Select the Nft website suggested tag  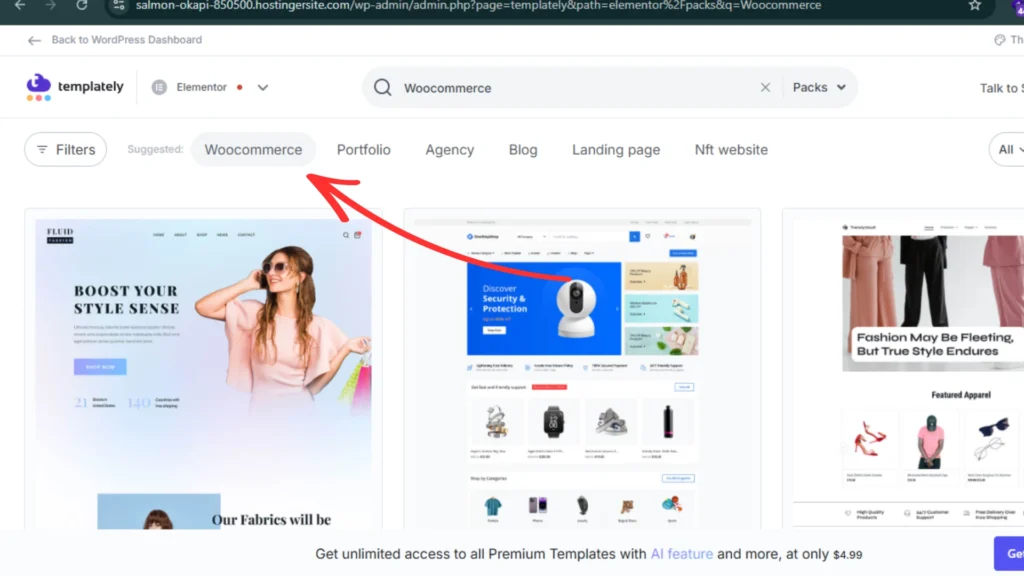pyautogui.click(x=731, y=150)
